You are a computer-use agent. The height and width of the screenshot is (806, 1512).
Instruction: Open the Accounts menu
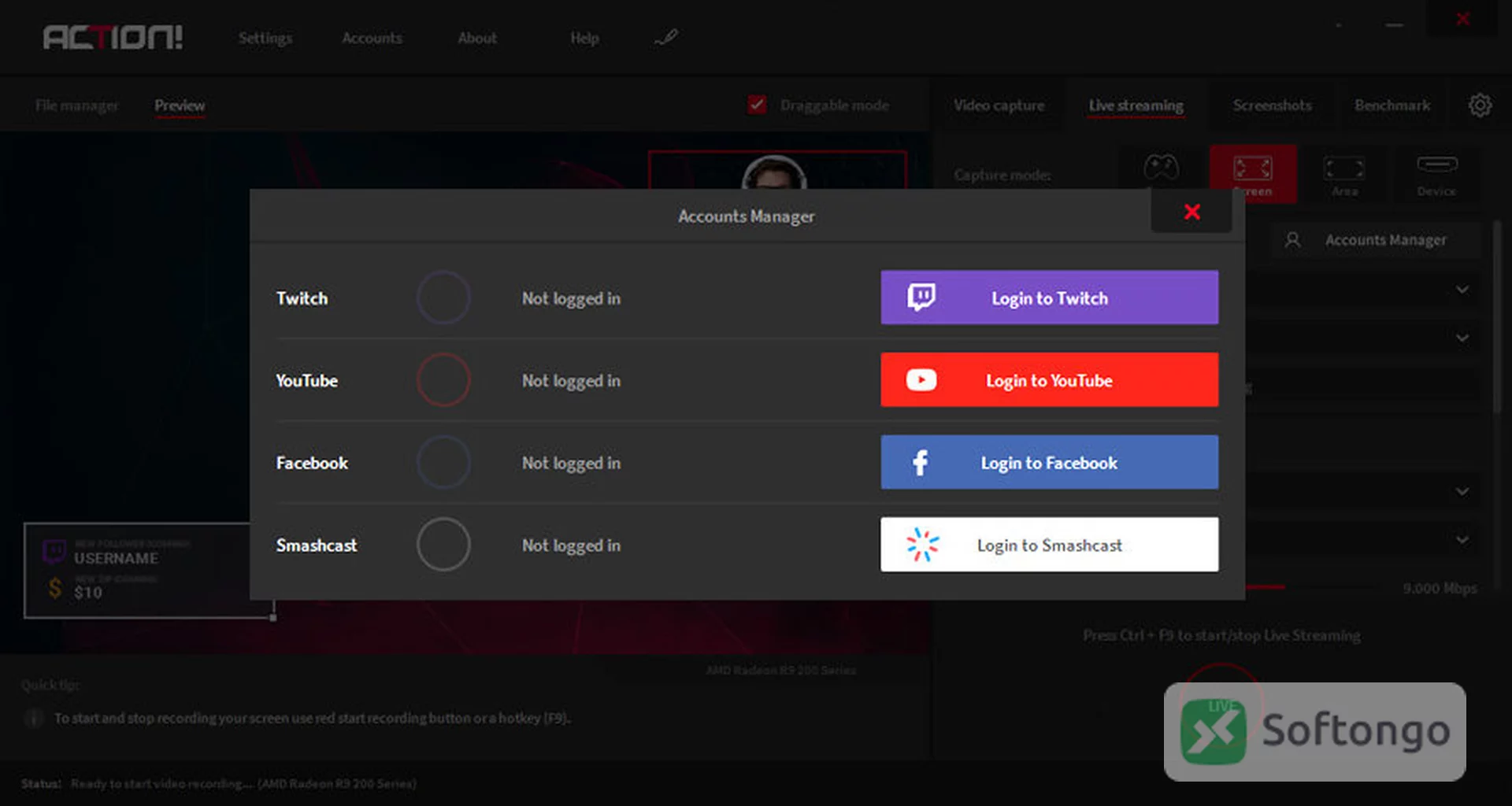click(372, 38)
